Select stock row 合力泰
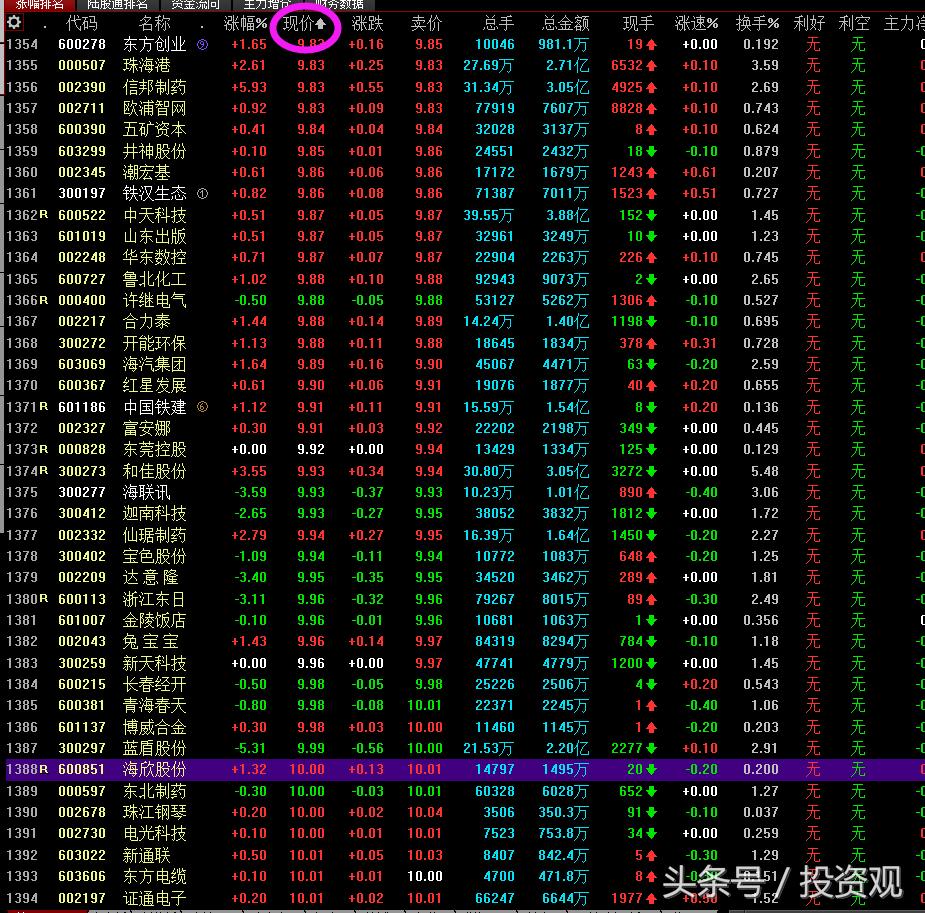This screenshot has width=925, height=913. click(x=465, y=321)
